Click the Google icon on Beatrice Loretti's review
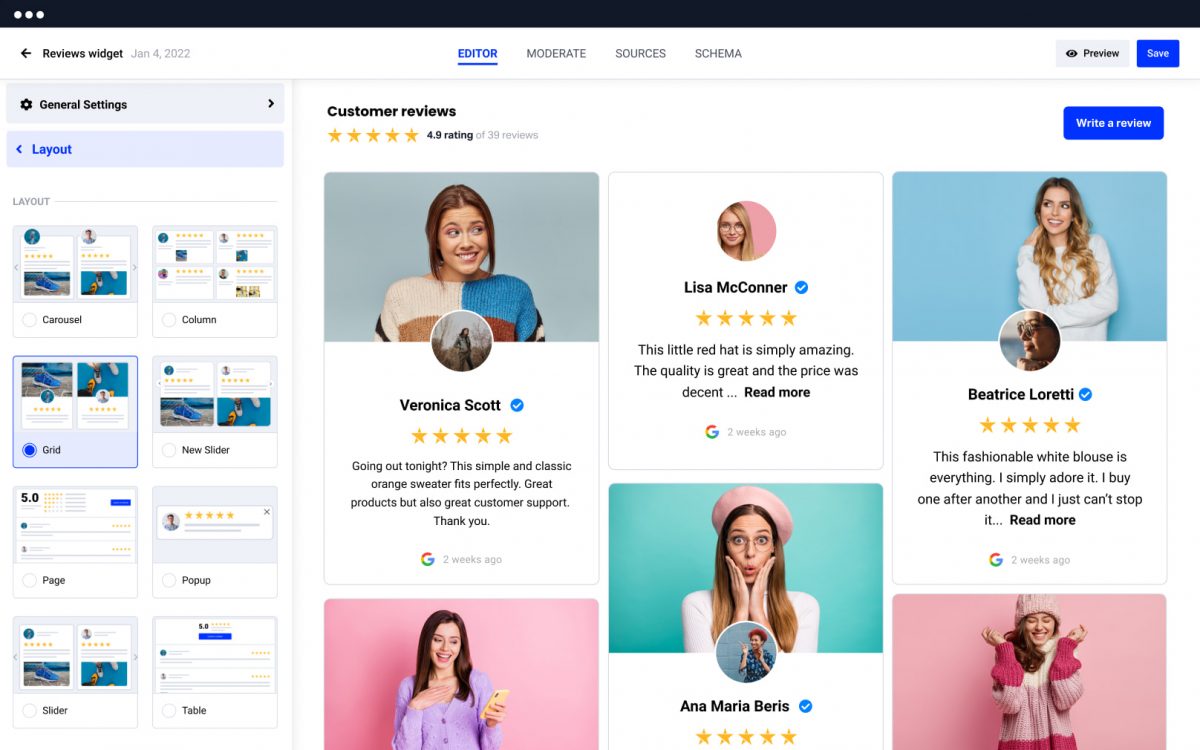Viewport: 1200px width, 750px height. 995,560
